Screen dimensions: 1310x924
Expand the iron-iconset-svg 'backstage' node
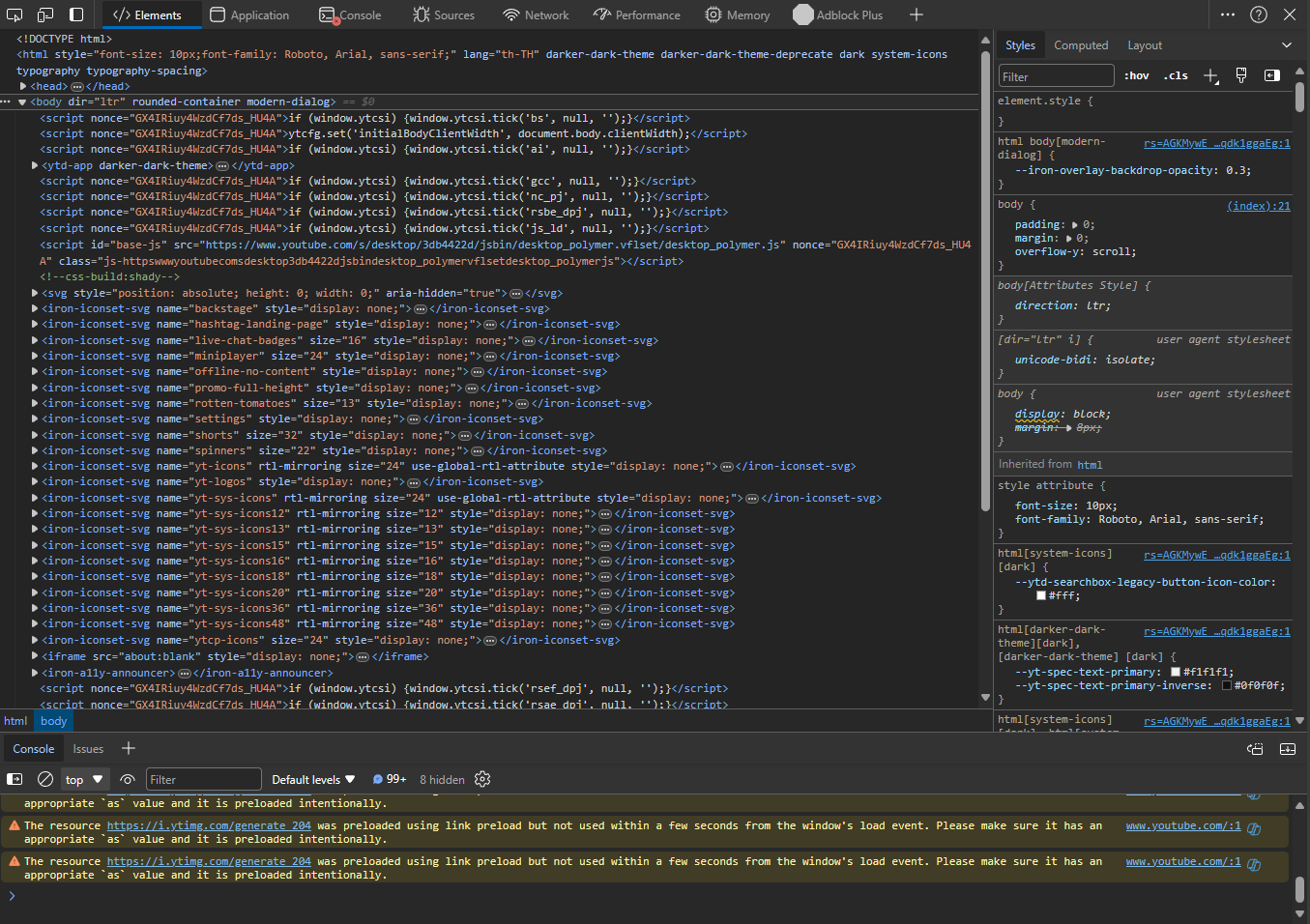tap(35, 308)
